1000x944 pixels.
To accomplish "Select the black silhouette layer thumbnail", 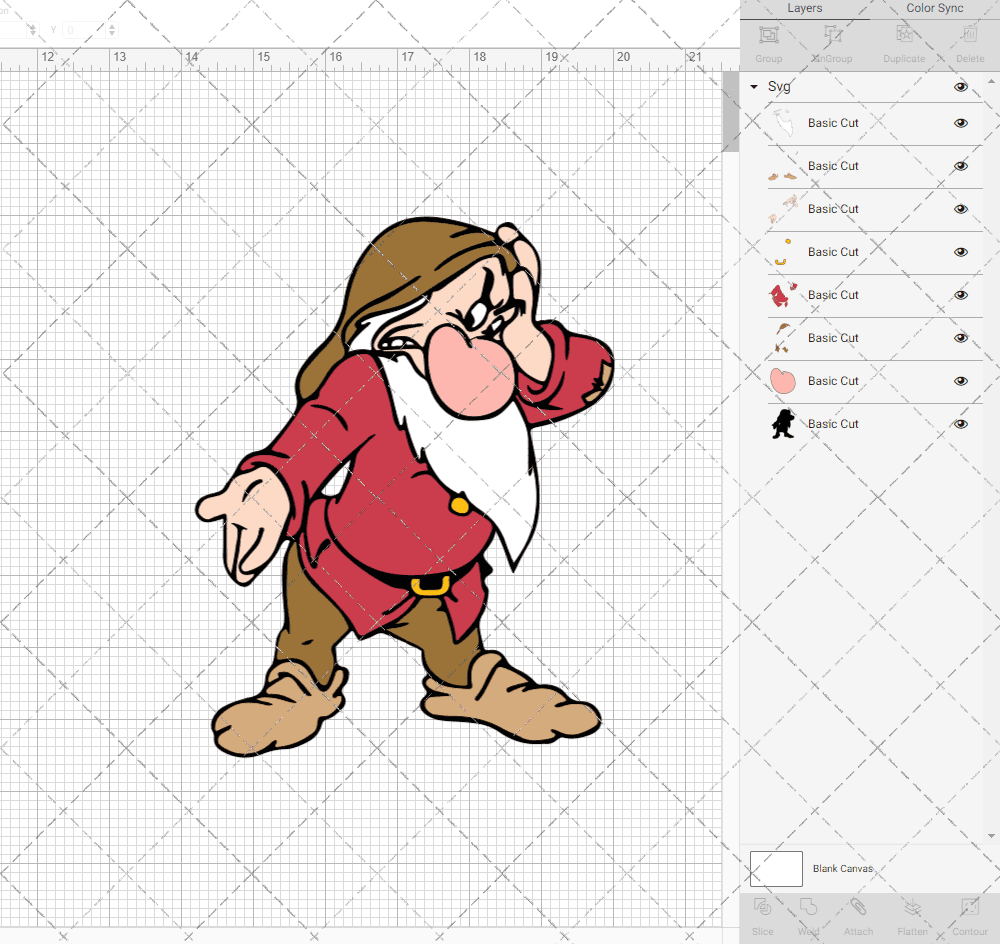I will (783, 424).
